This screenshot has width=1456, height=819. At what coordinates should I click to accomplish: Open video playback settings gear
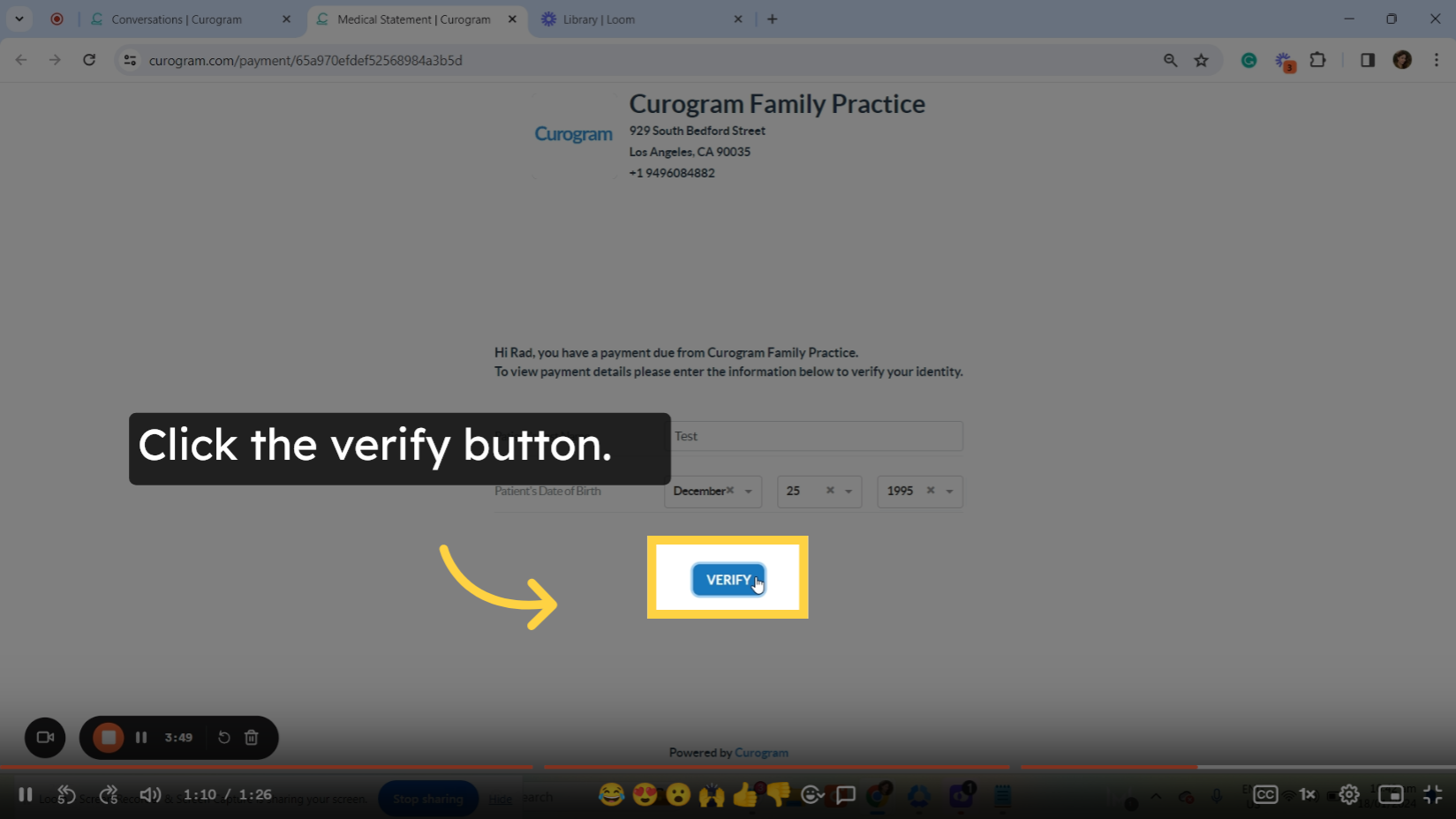point(1348,793)
